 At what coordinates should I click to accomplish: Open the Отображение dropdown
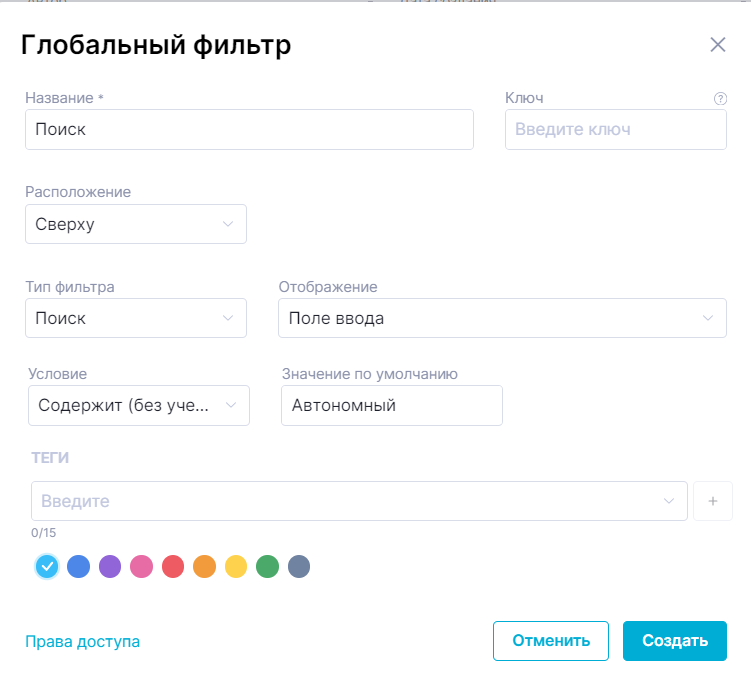502,318
